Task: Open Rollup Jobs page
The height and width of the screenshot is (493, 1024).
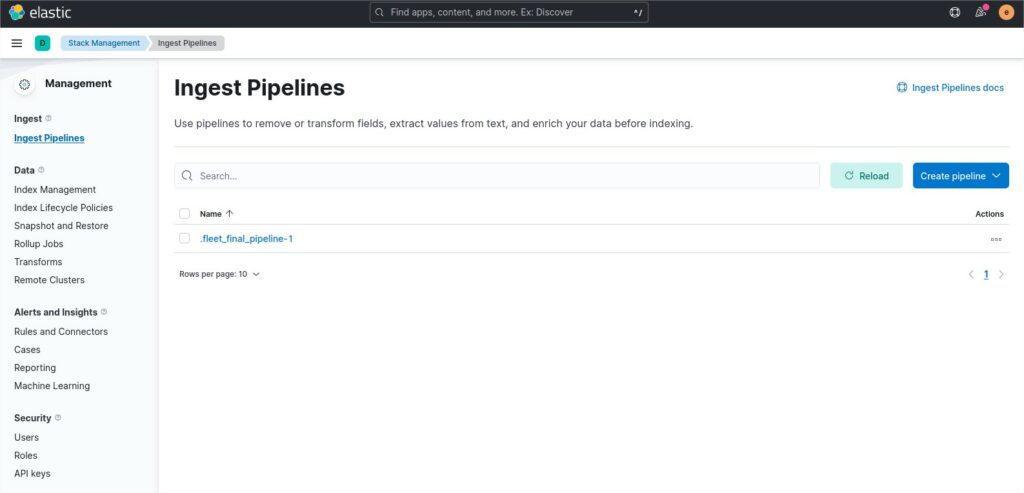Action: [x=39, y=244]
